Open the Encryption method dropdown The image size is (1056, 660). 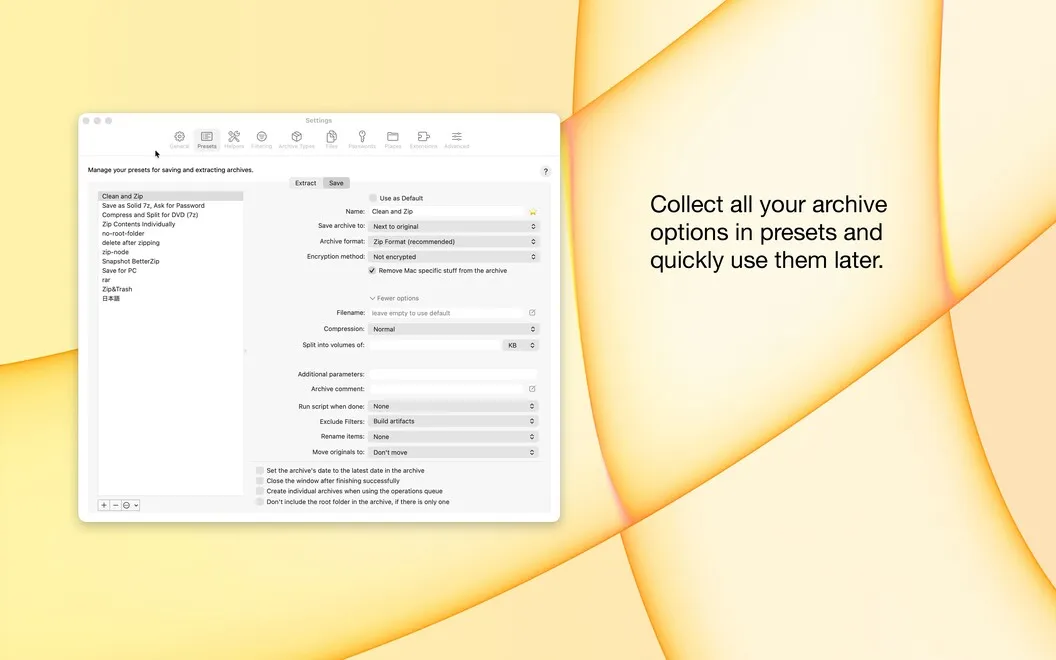click(x=453, y=257)
